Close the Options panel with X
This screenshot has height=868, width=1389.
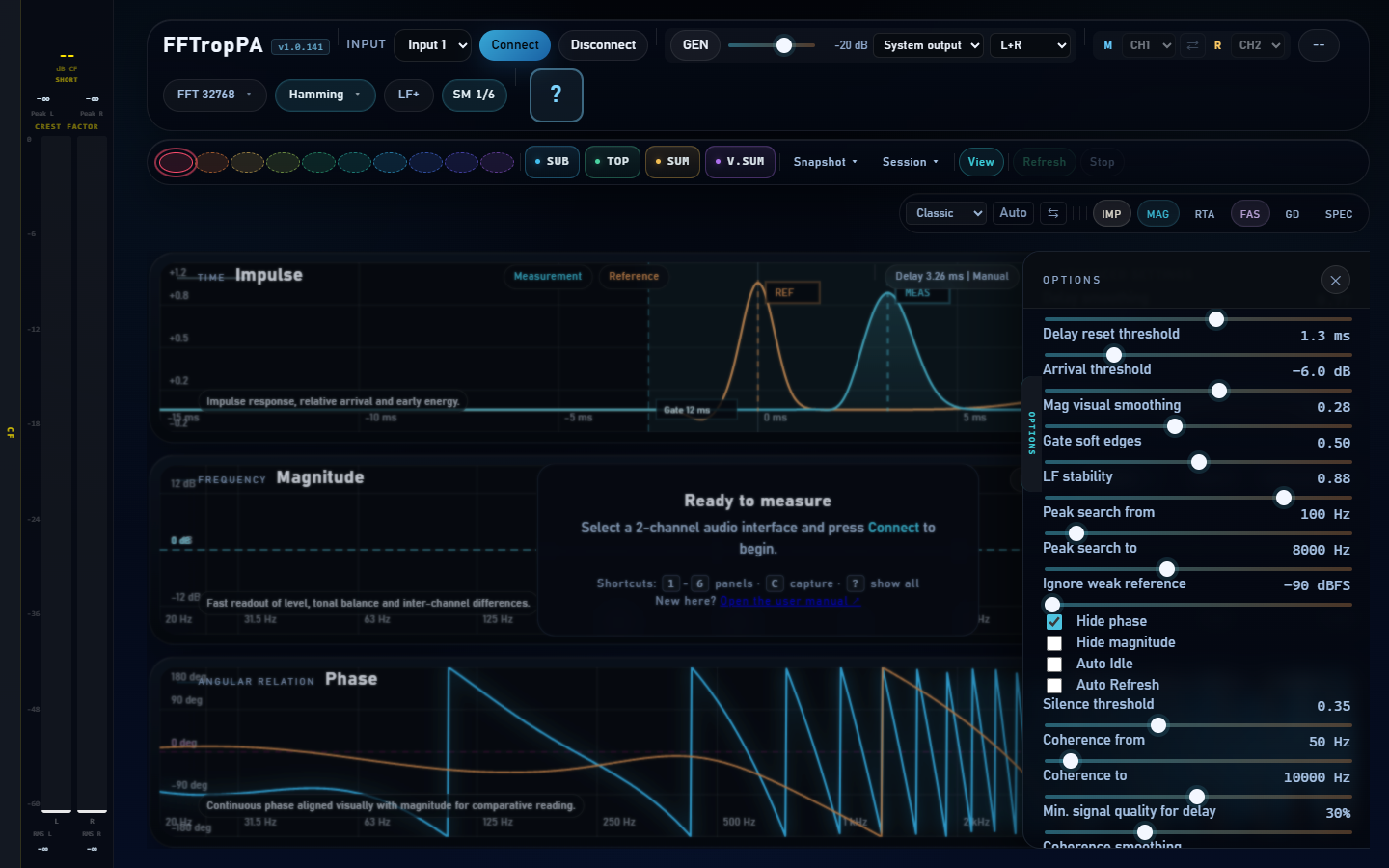point(1335,281)
